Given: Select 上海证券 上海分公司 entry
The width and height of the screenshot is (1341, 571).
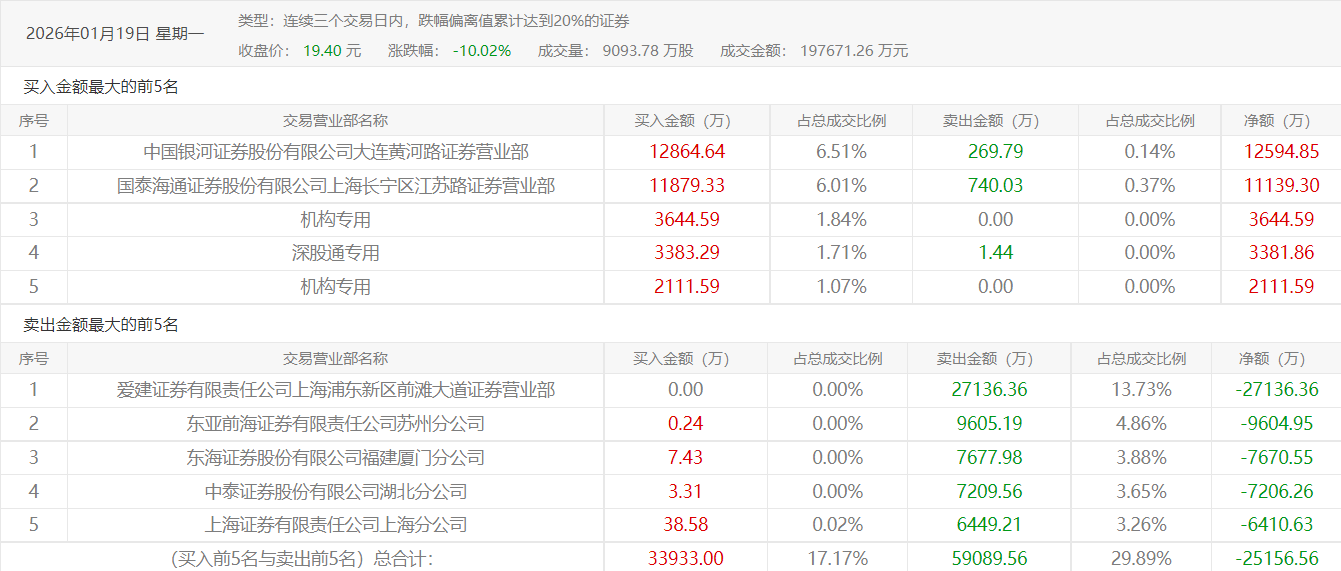Looking at the screenshot, I should (336, 525).
